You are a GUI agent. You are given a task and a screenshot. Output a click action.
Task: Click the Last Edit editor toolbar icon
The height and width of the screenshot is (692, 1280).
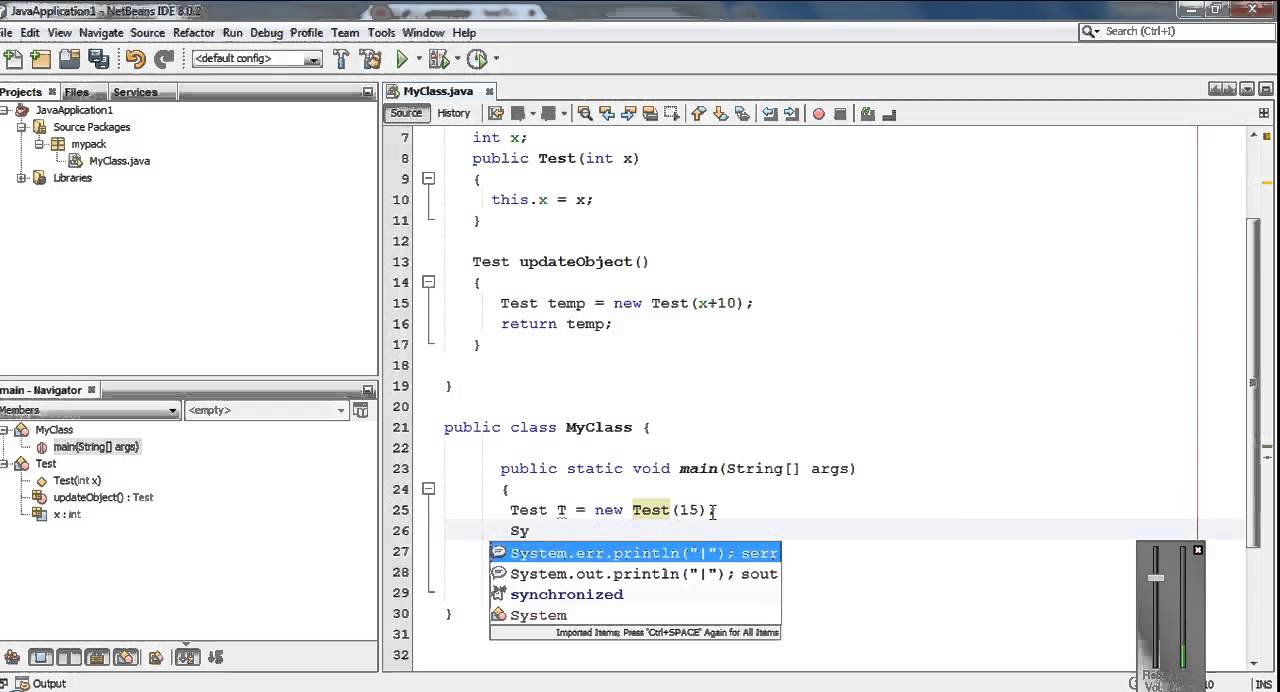[x=496, y=113]
